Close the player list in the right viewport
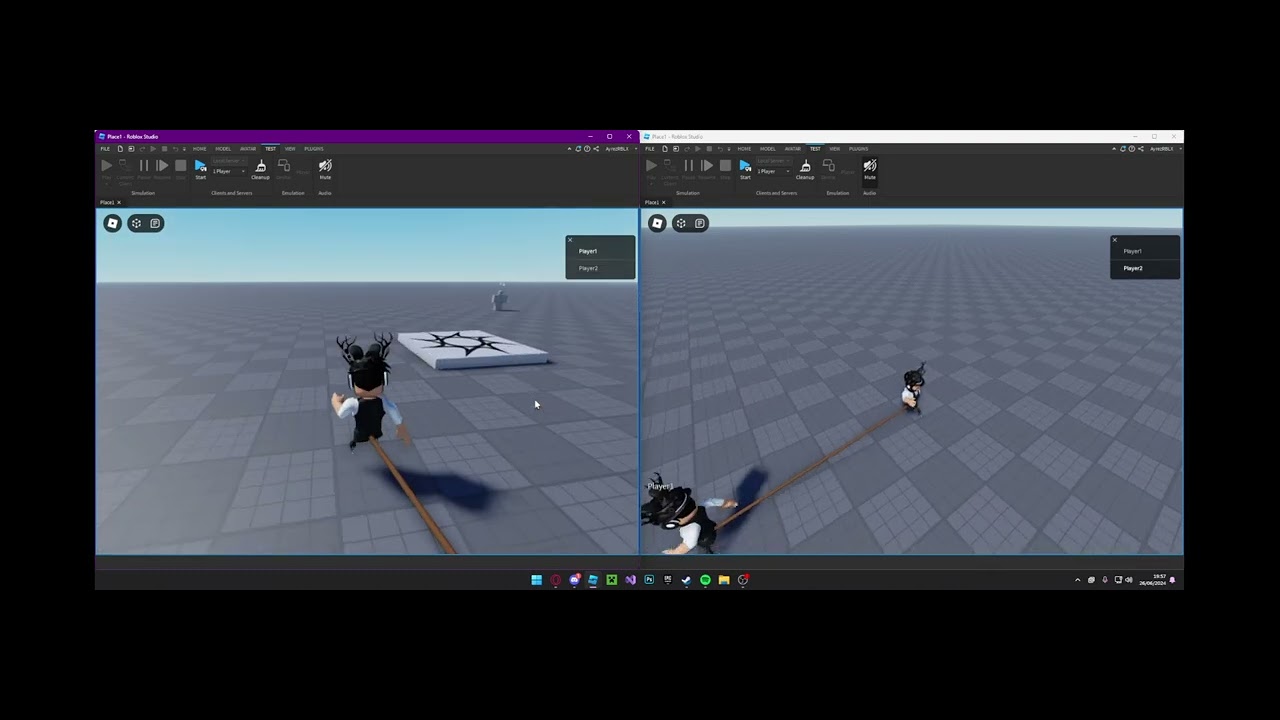Screen dimensions: 1280x720 [x=1115, y=239]
